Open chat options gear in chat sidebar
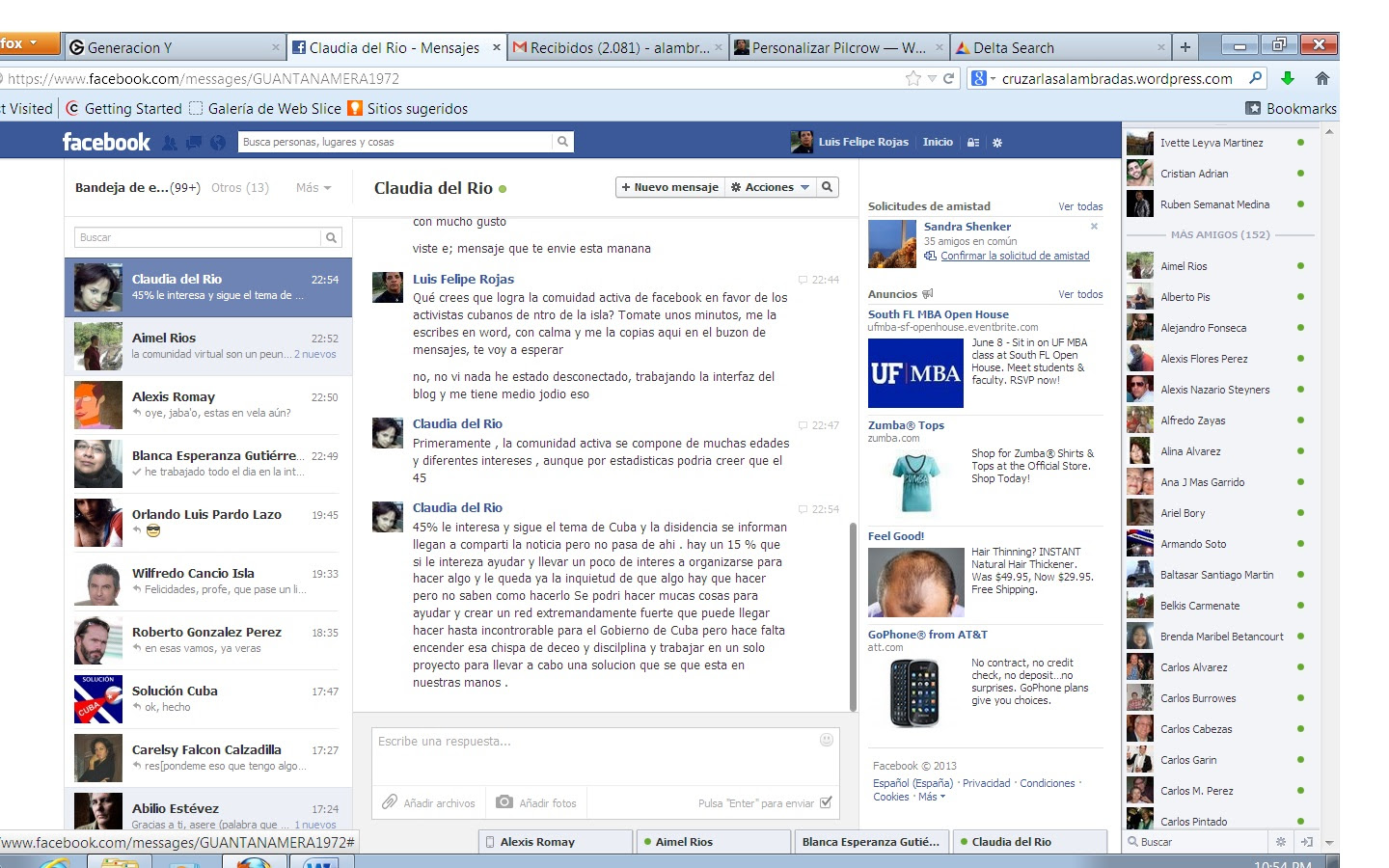Image resolution: width=1389 pixels, height=868 pixels. click(1281, 842)
